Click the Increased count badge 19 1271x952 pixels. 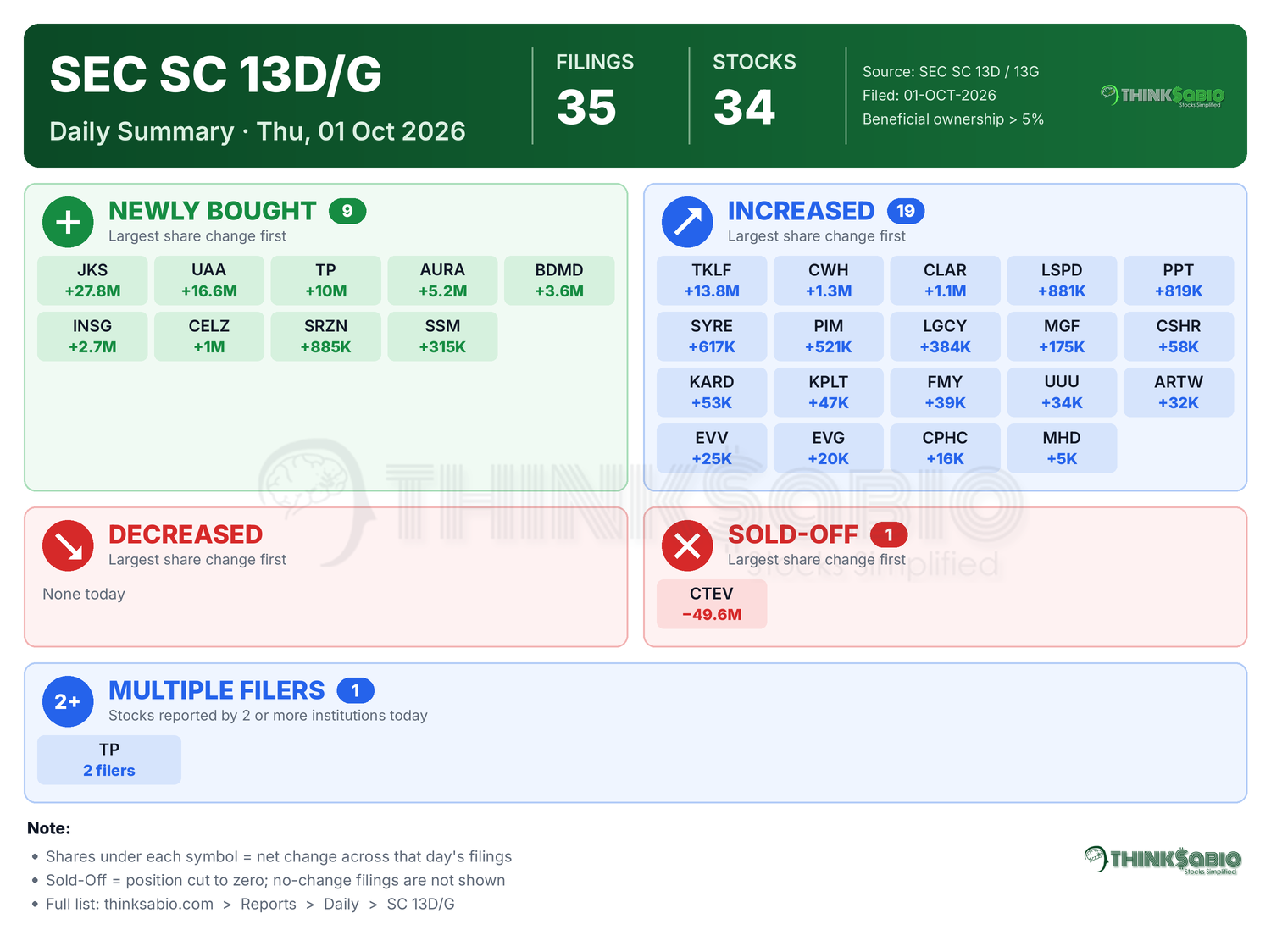906,211
